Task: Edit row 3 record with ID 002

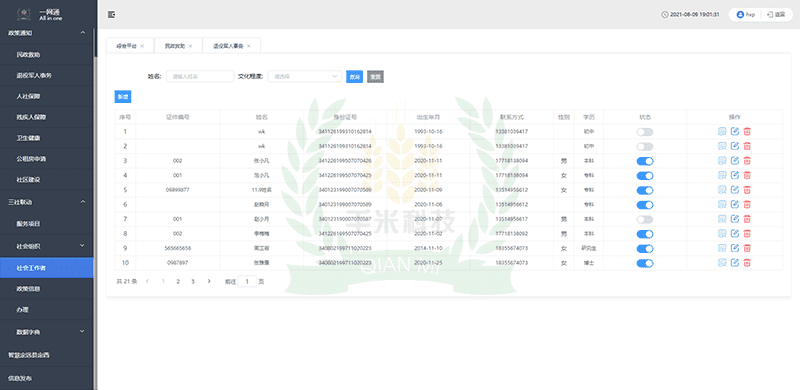Action: click(x=735, y=161)
